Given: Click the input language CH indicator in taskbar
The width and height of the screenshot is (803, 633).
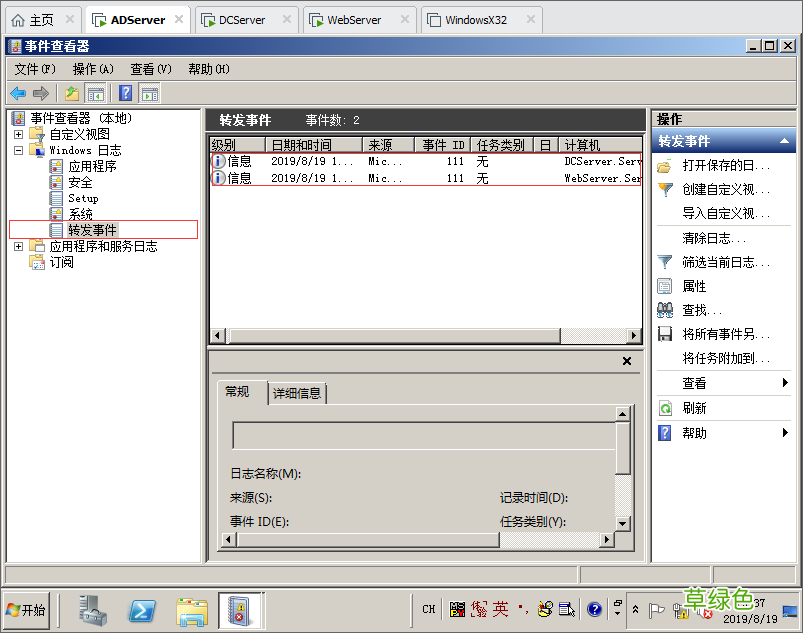Looking at the screenshot, I should coord(427,609).
